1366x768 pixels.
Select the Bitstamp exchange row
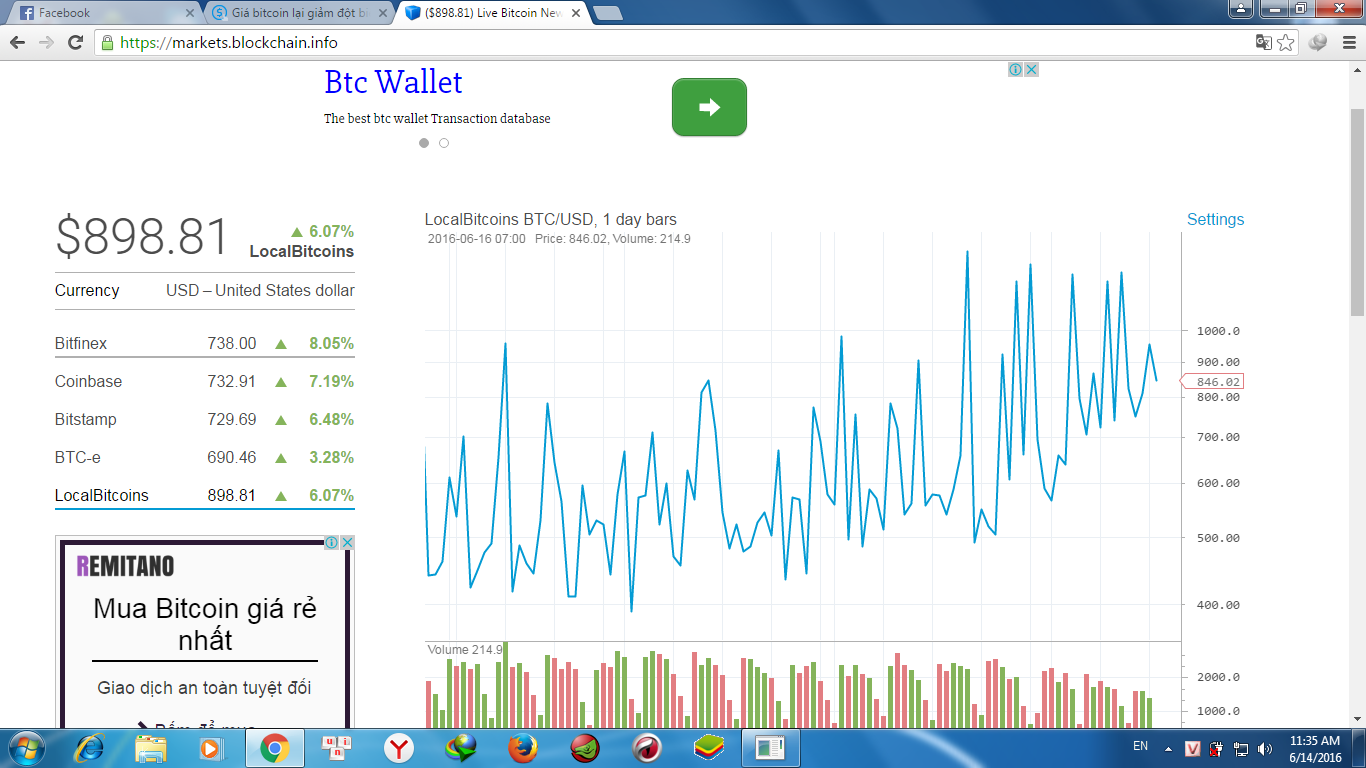(x=205, y=420)
